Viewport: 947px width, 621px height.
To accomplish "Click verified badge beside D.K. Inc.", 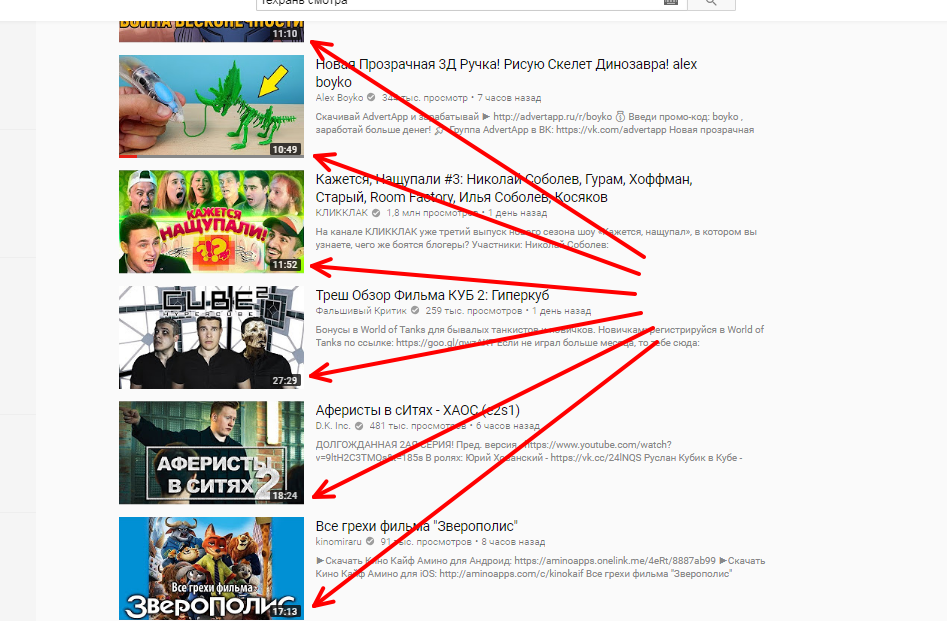I will [x=359, y=426].
